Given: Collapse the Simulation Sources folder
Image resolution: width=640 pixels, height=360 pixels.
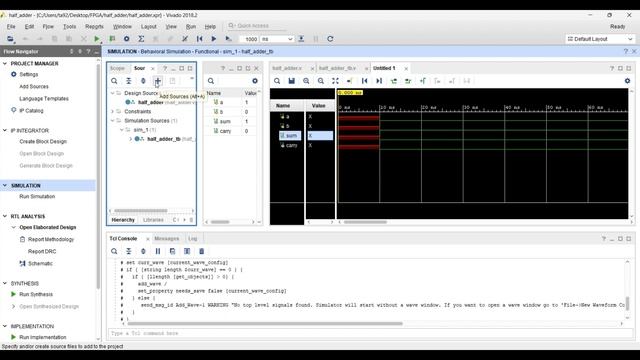Looking at the screenshot, I should pyautogui.click(x=113, y=121).
